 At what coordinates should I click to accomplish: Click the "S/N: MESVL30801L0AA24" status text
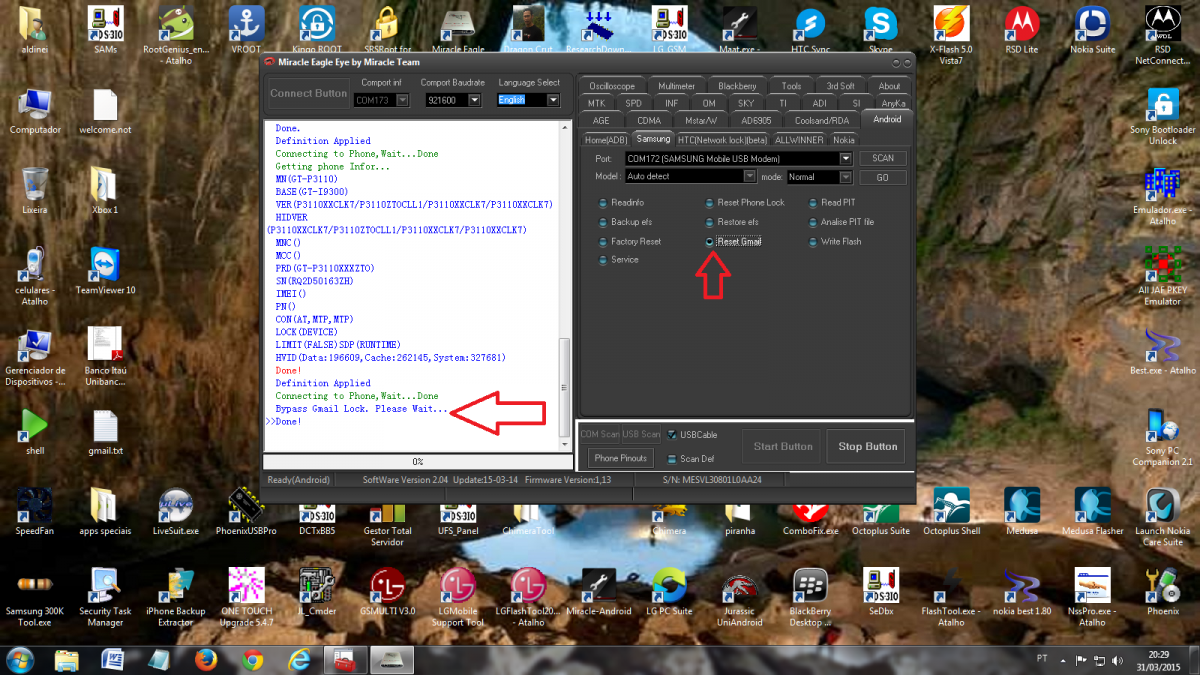point(712,480)
